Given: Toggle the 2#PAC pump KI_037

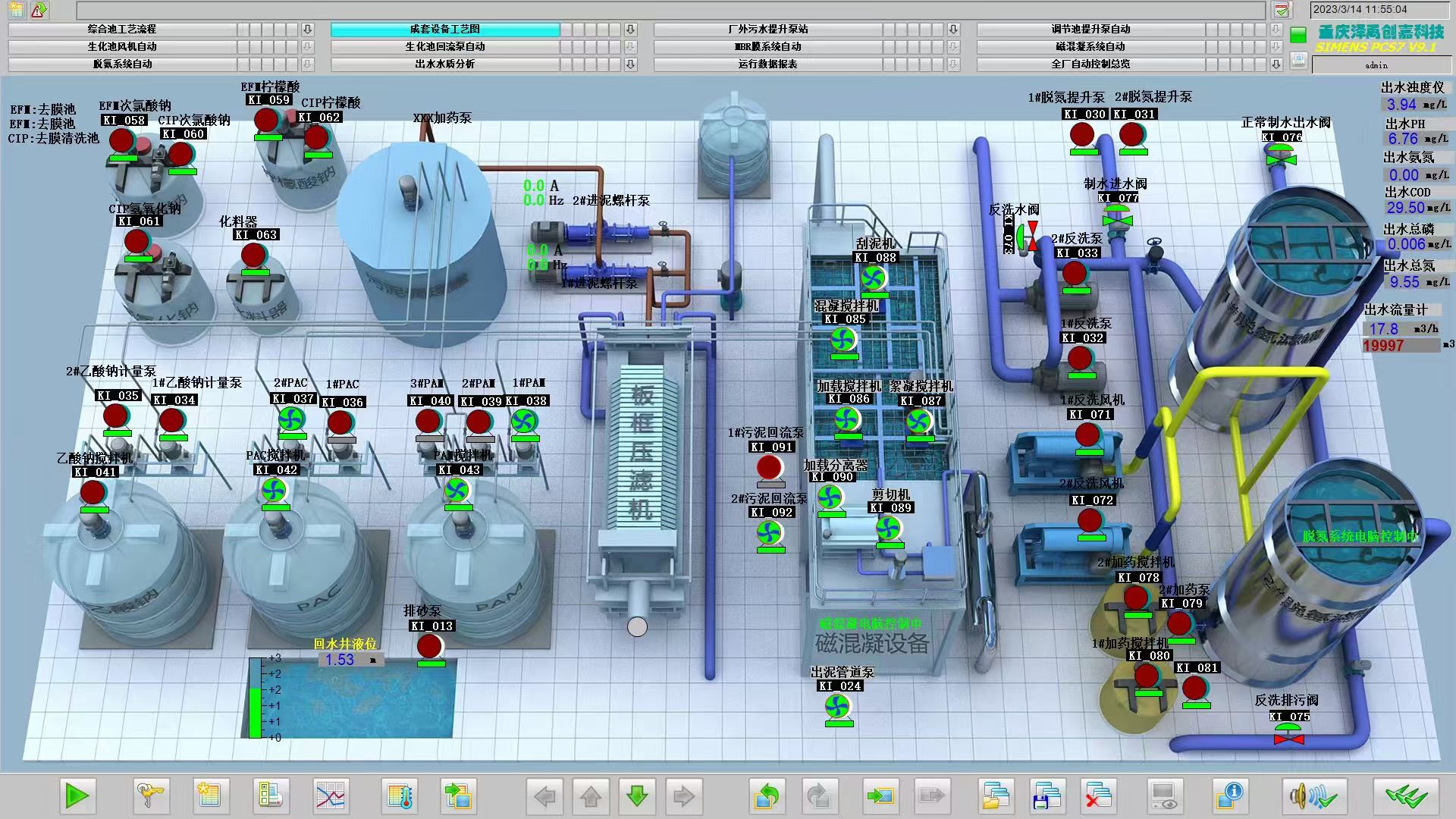Looking at the screenshot, I should 292,419.
